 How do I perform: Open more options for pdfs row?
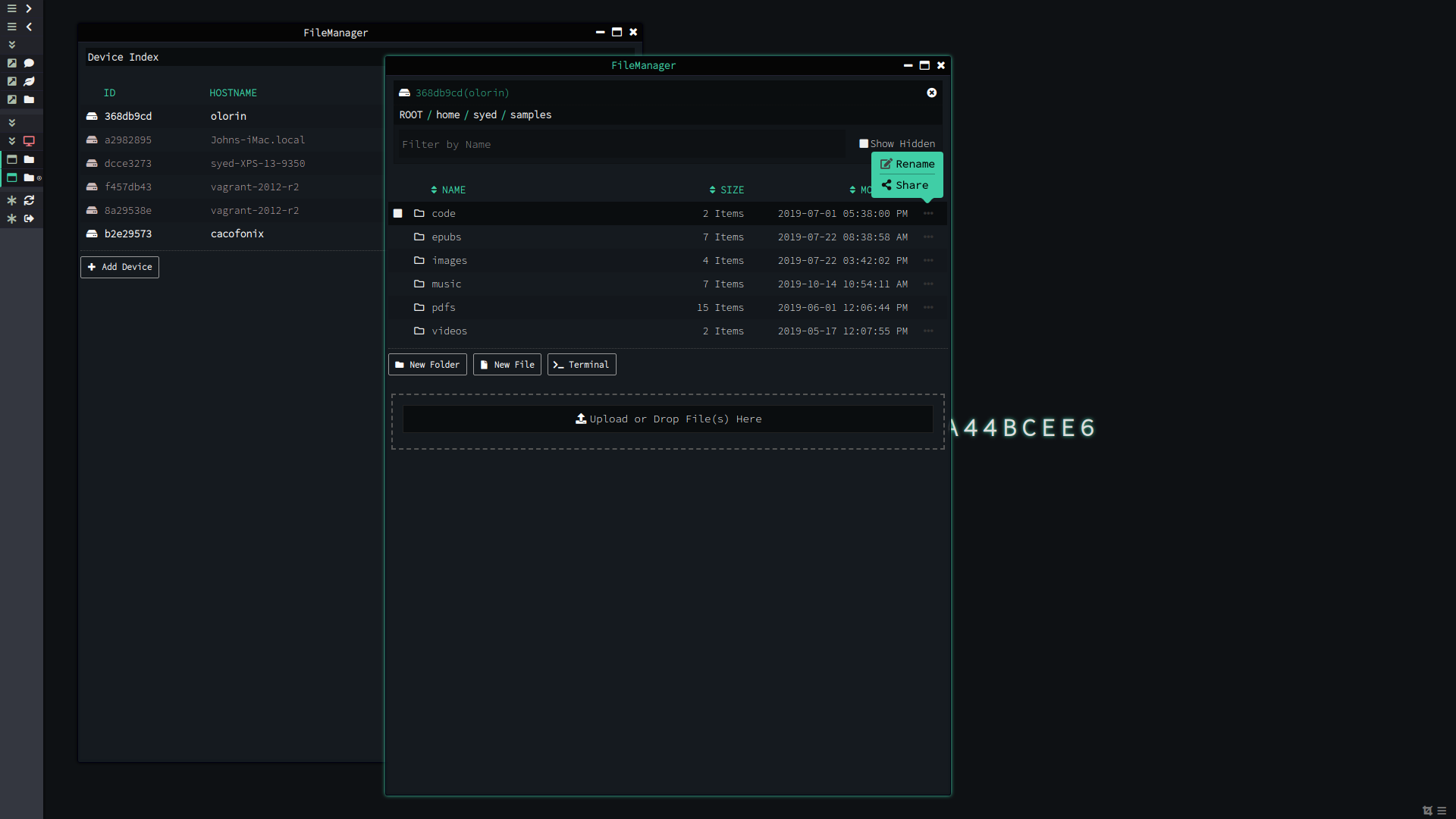pos(928,307)
